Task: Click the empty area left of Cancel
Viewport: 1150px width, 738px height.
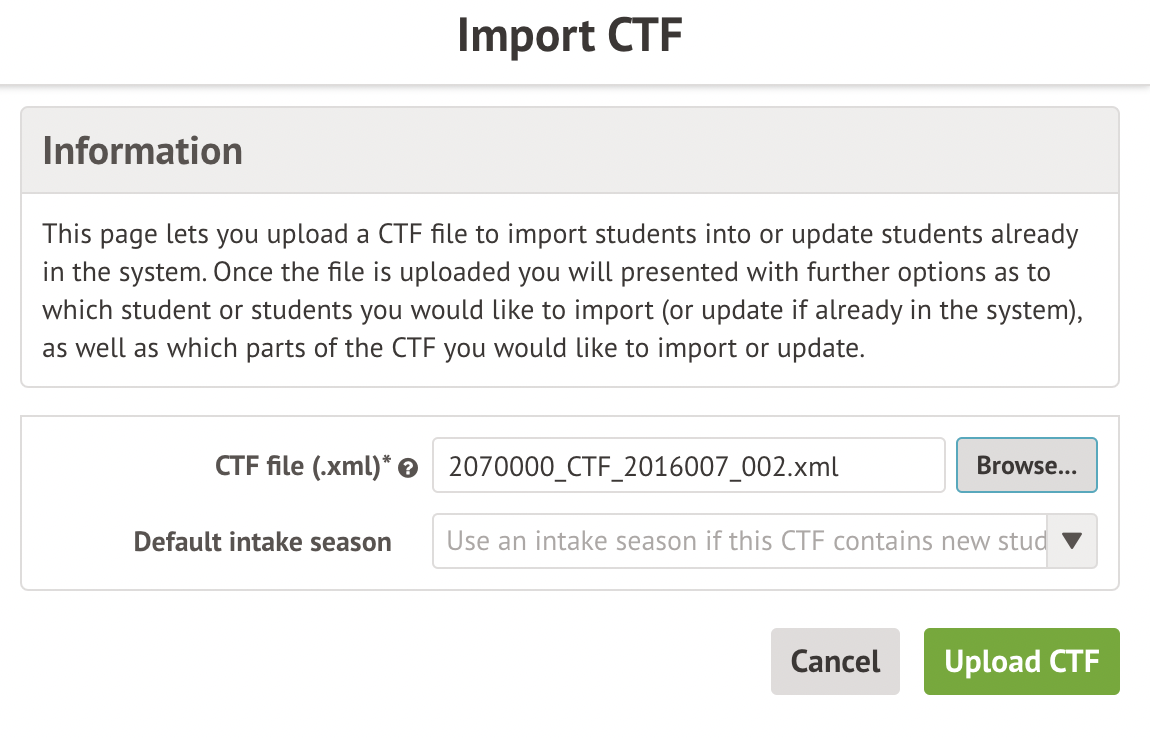Action: coord(400,661)
